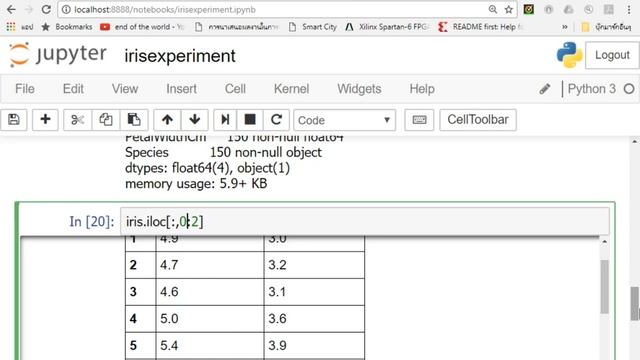The width and height of the screenshot is (640, 360).
Task: Copy selected cells icon
Action: [106, 120]
